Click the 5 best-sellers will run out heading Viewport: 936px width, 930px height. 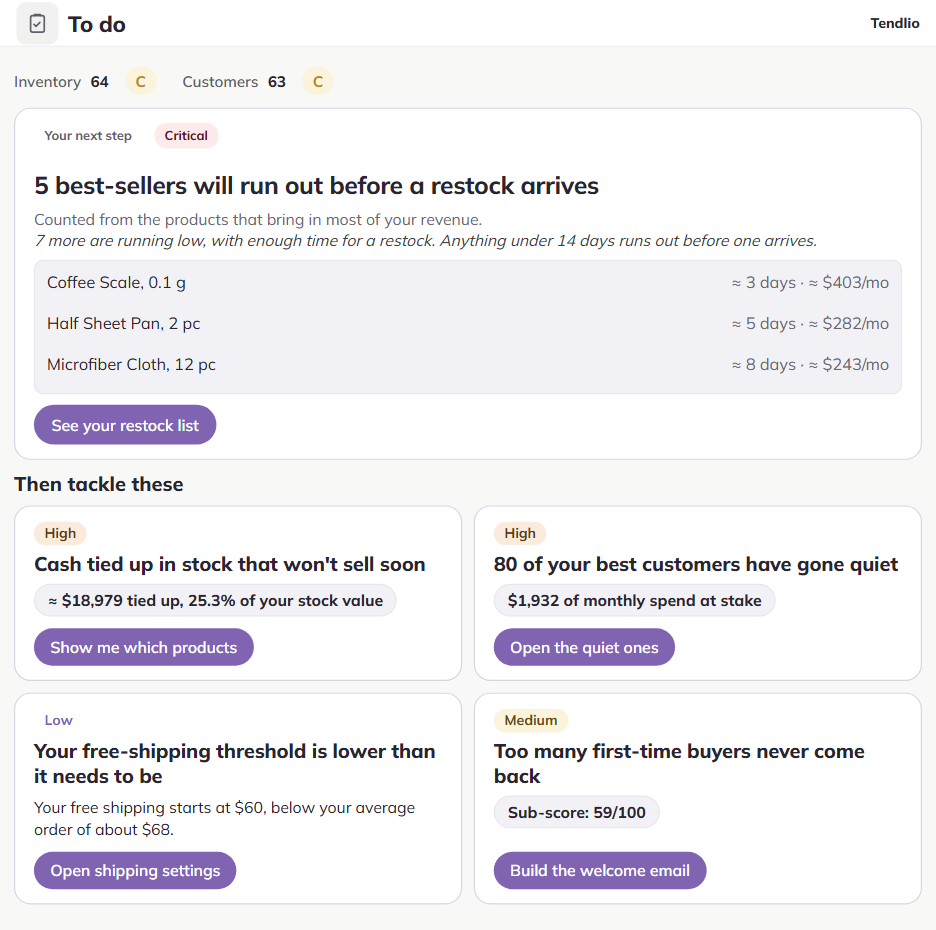(316, 186)
